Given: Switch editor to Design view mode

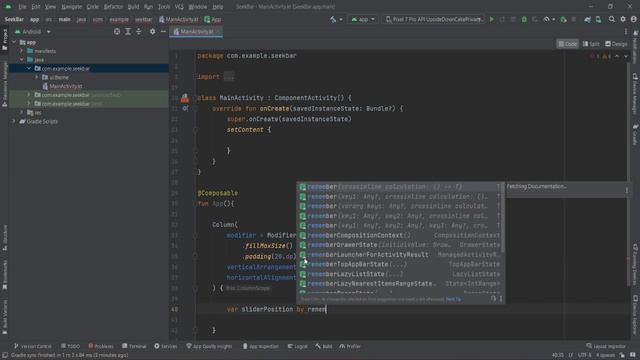Looking at the screenshot, I should [616, 44].
